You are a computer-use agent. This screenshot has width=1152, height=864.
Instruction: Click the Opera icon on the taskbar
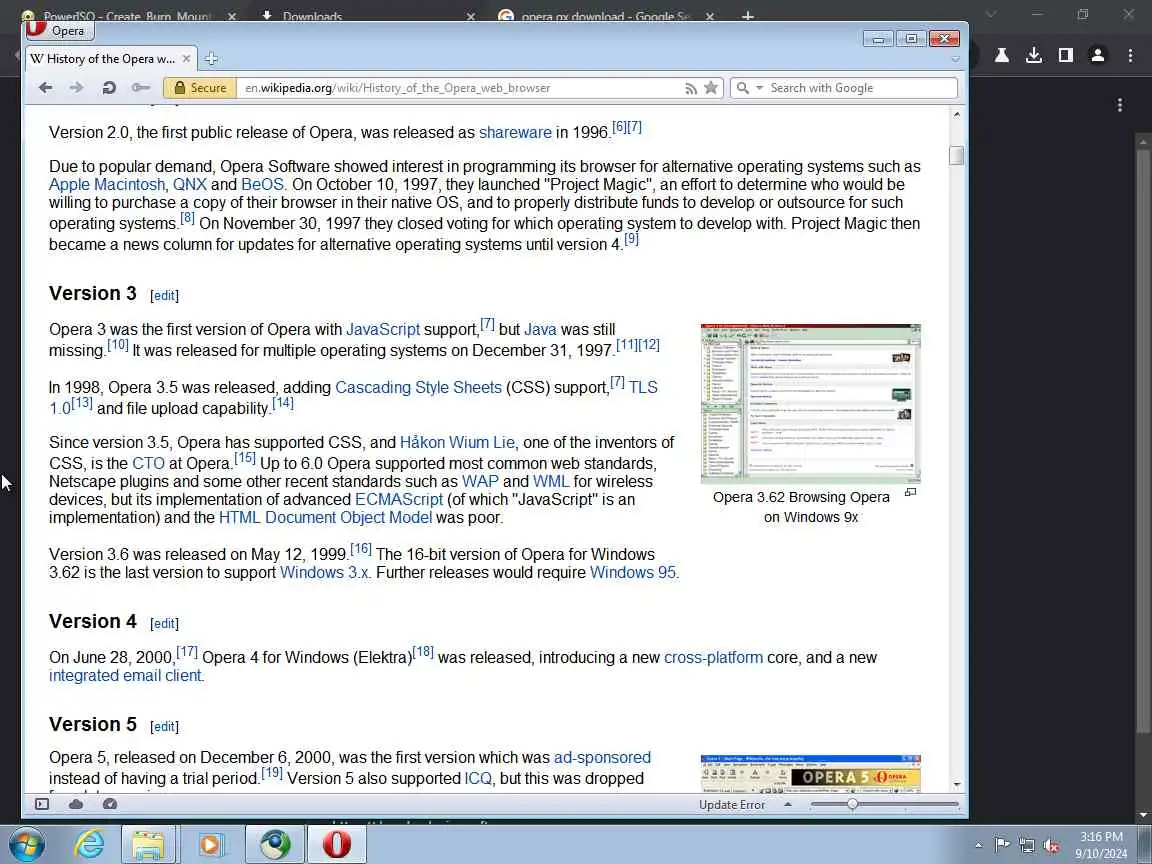tap(336, 844)
